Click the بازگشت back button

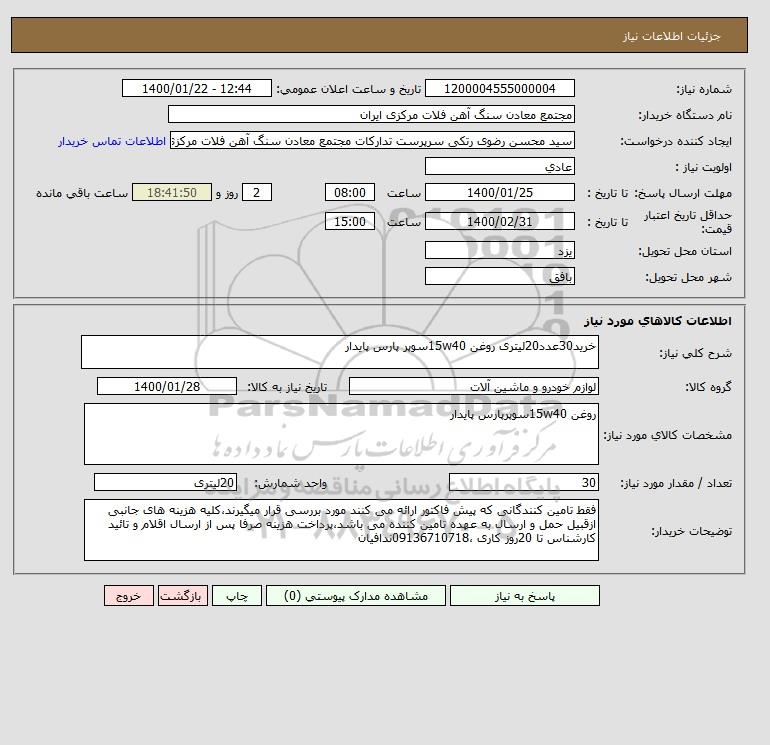coord(183,596)
